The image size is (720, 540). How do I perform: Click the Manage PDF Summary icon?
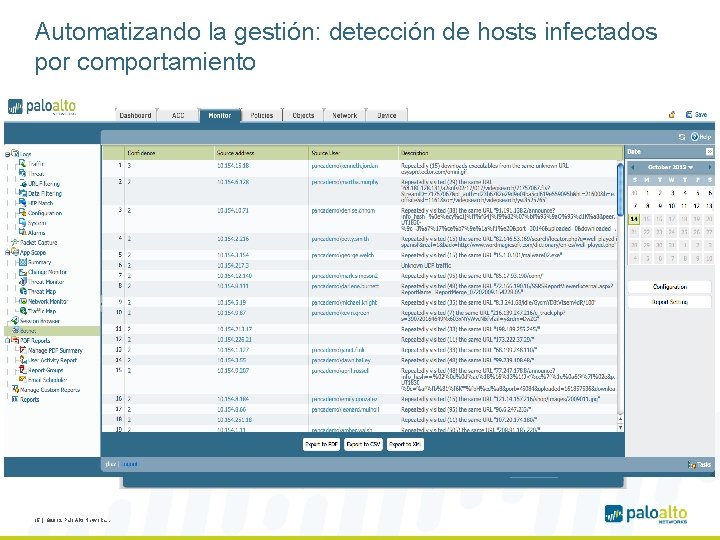[23, 350]
